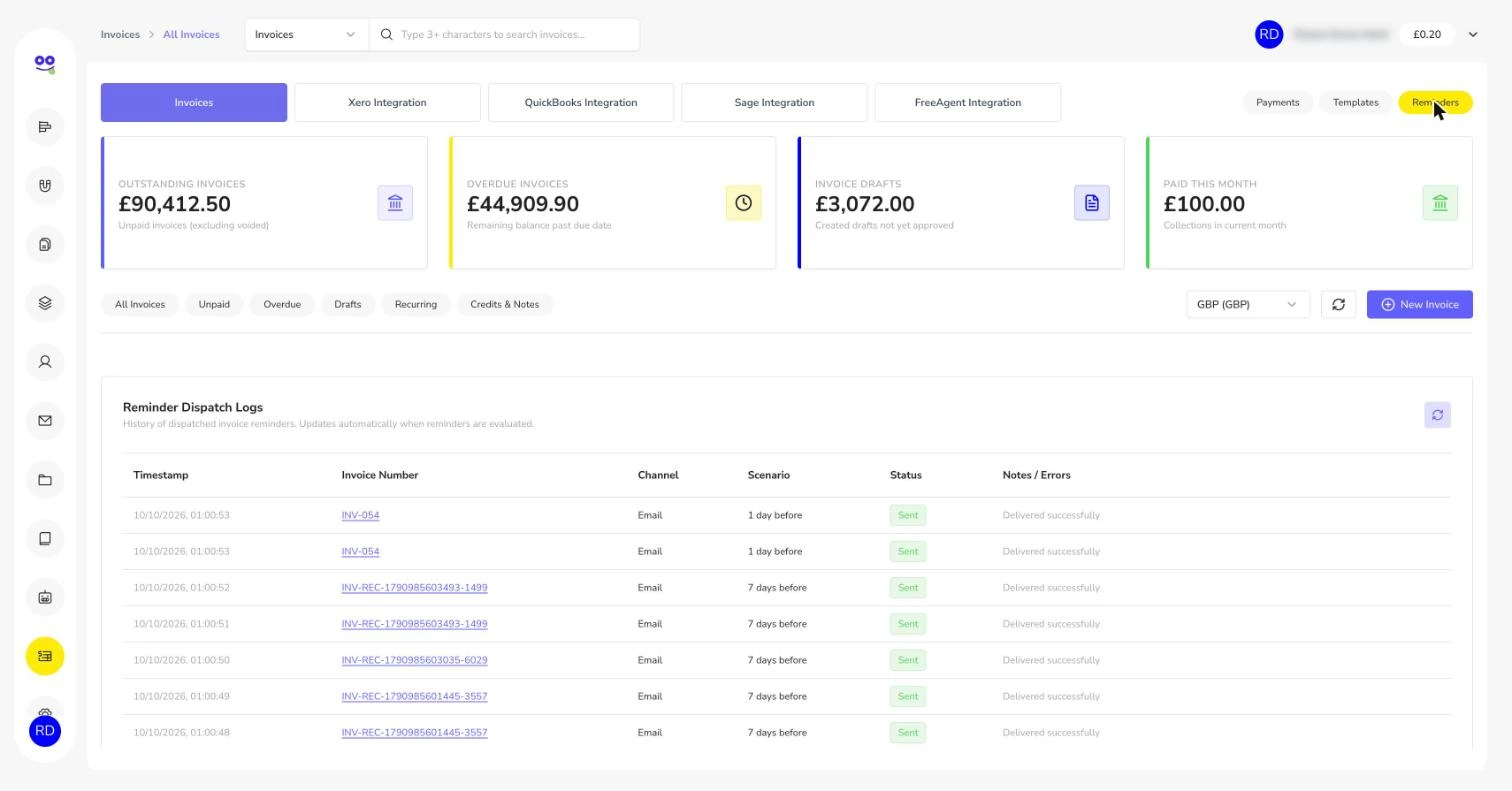Open the mail envelope icon in sidebar
This screenshot has width=1512, height=791.
click(x=44, y=421)
